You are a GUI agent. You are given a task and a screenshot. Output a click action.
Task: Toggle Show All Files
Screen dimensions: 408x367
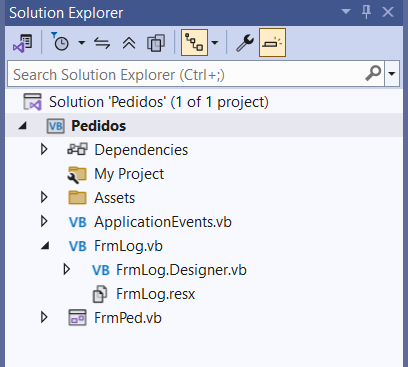coord(156,43)
